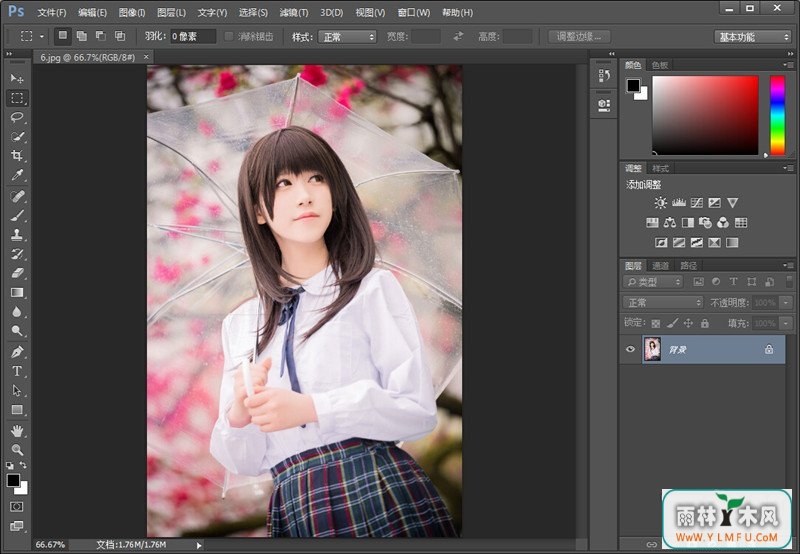Close the 6.jpg document tab
The image size is (800, 554).
(146, 57)
